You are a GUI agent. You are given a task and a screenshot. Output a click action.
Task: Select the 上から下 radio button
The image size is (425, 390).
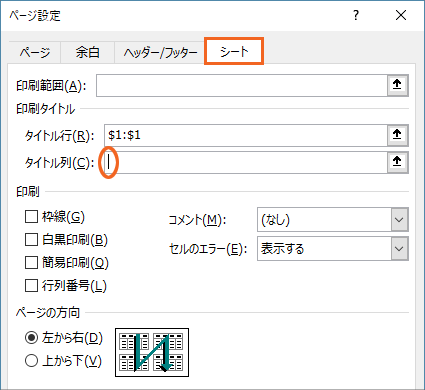(x=31, y=361)
